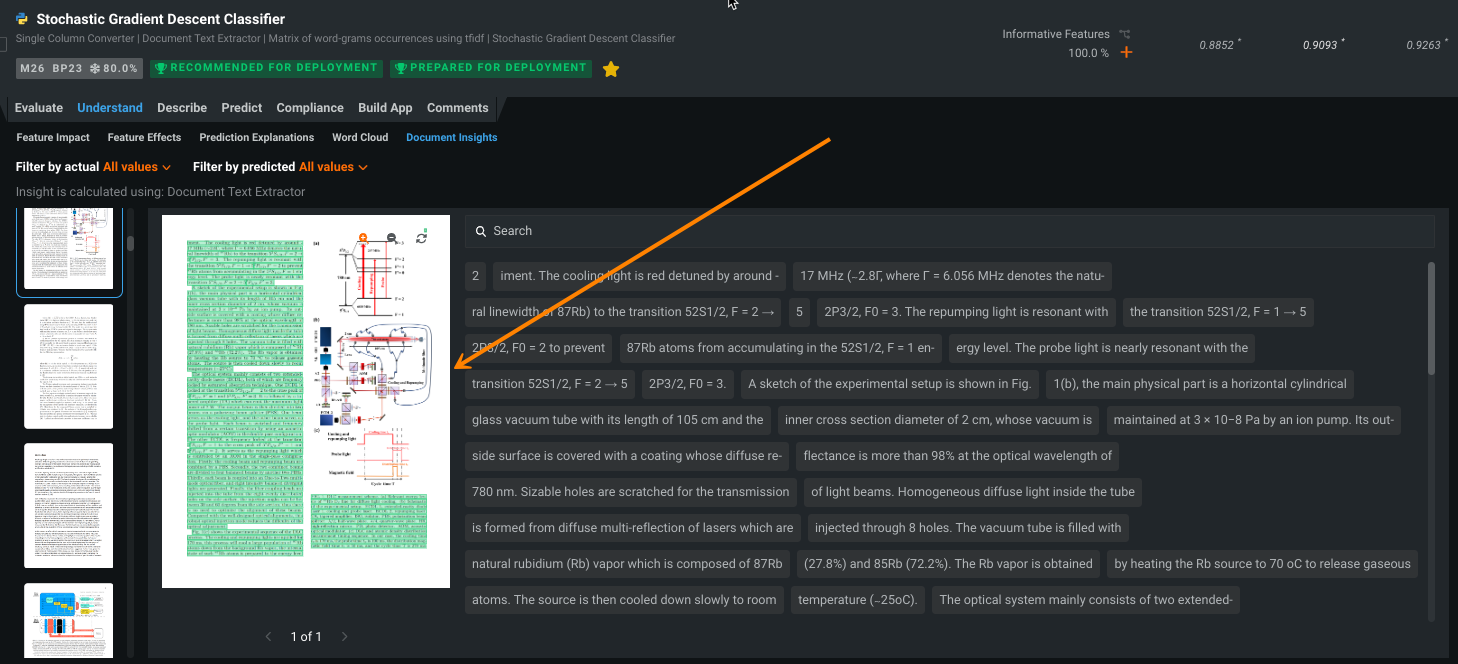Go to next page with right chevron

tap(345, 637)
